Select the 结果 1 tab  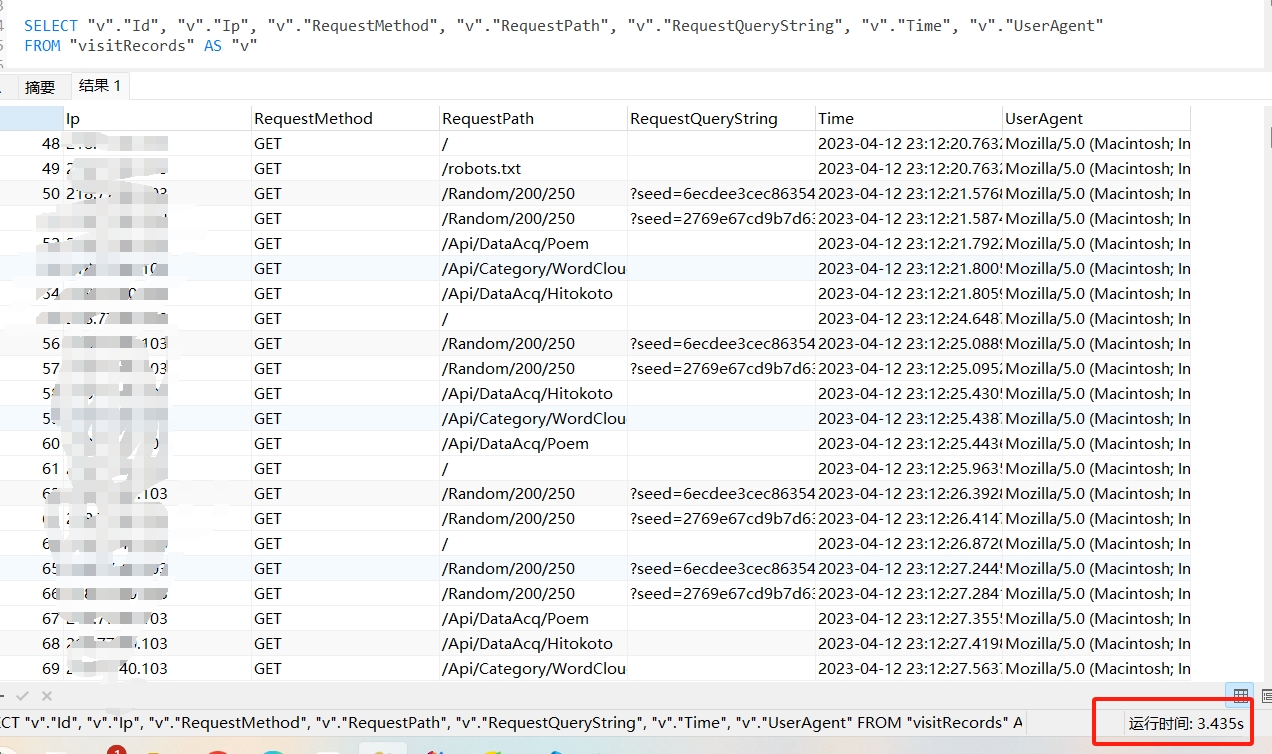pyautogui.click(x=99, y=86)
